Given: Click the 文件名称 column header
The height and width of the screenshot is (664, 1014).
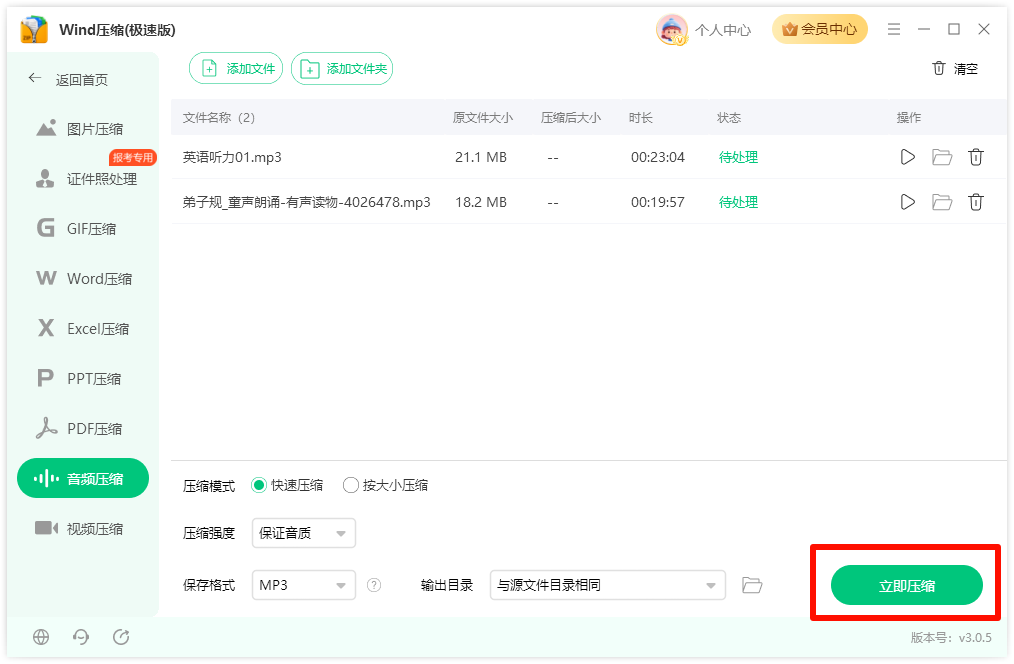Looking at the screenshot, I should click(x=219, y=118).
